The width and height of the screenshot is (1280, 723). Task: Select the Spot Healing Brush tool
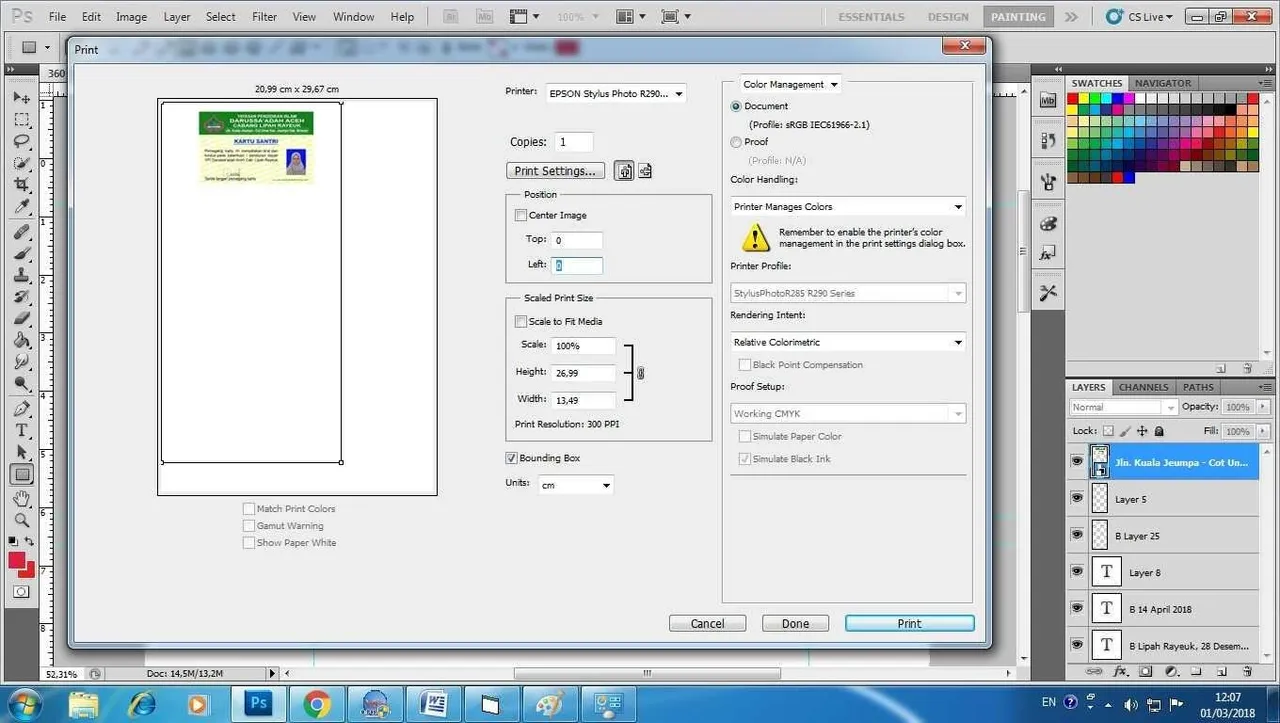[21, 232]
